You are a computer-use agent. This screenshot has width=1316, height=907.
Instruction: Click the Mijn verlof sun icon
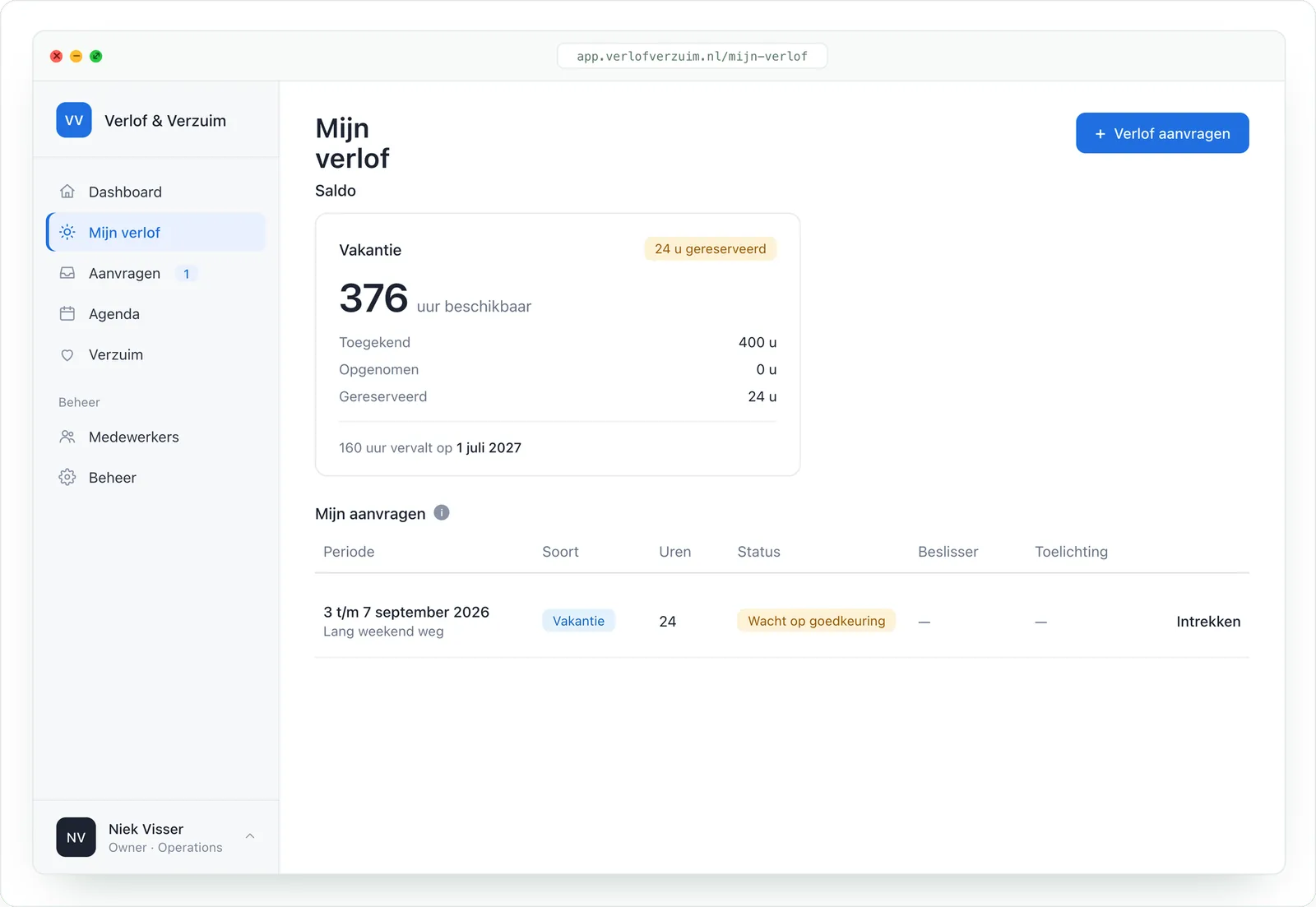pos(67,232)
